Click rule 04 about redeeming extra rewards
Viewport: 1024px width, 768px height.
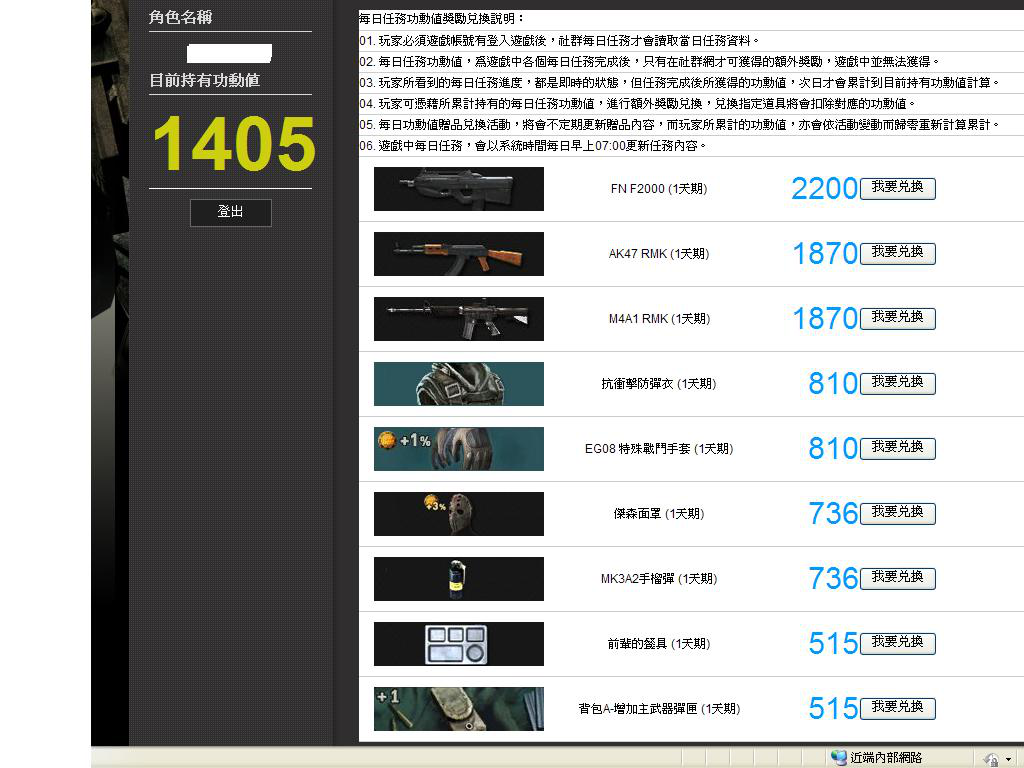(638, 104)
